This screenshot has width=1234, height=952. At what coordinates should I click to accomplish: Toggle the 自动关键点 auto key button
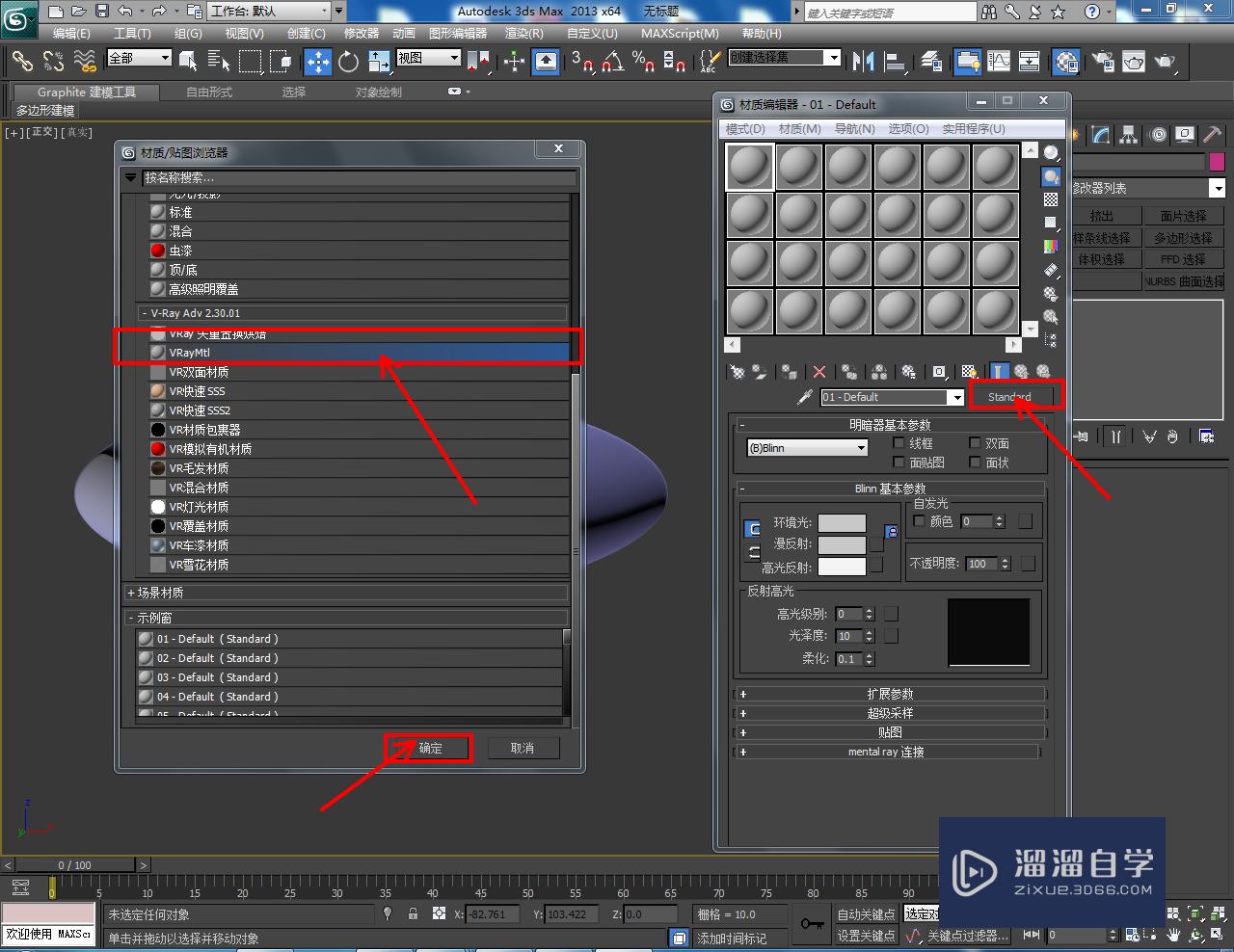866,914
